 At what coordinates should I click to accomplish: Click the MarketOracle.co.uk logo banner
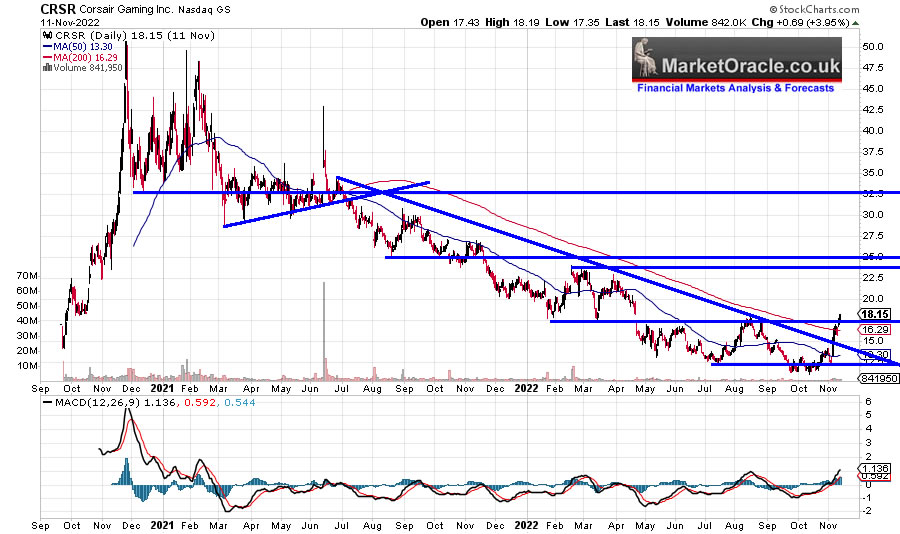pos(737,59)
